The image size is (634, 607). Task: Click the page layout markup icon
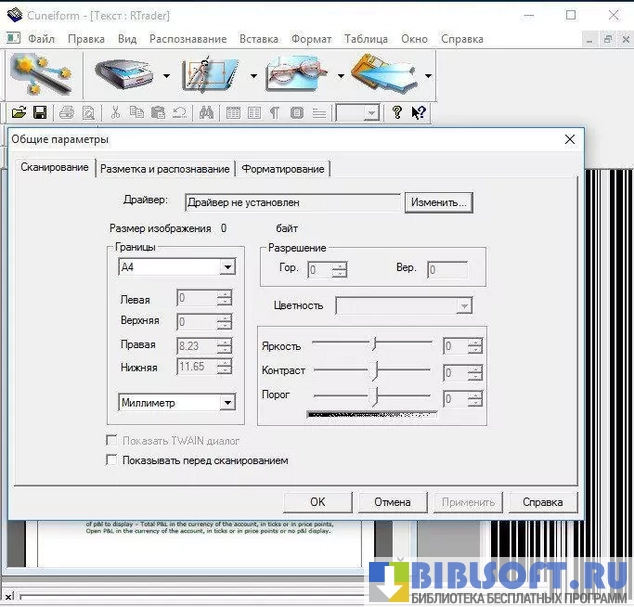[x=210, y=74]
